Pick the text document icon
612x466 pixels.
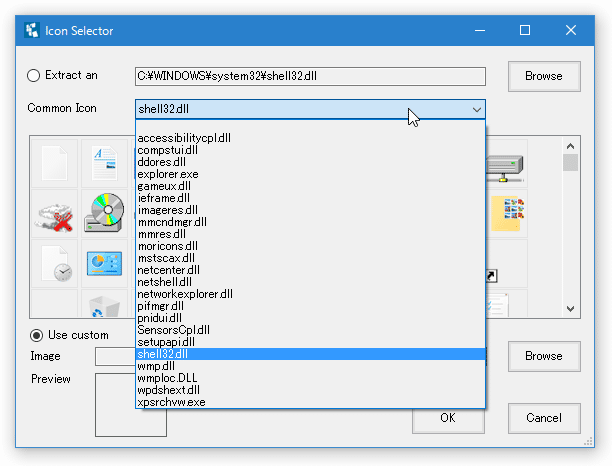point(105,163)
